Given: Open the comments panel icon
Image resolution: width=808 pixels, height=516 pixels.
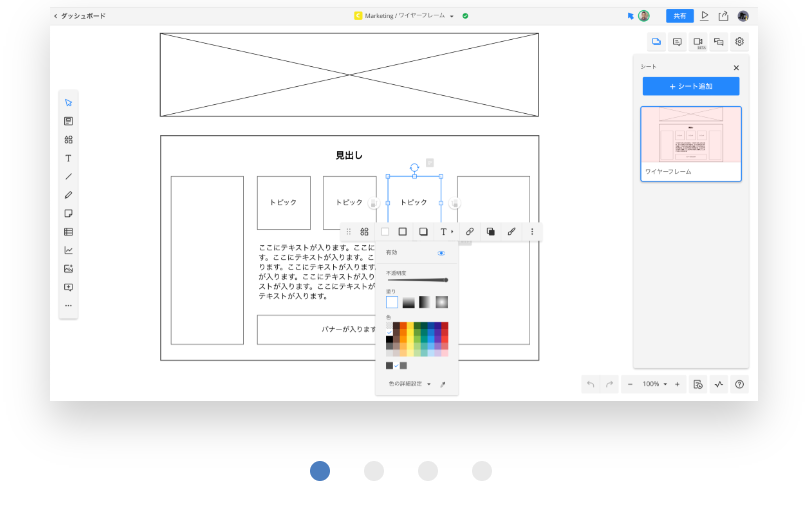Looking at the screenshot, I should point(677,42).
